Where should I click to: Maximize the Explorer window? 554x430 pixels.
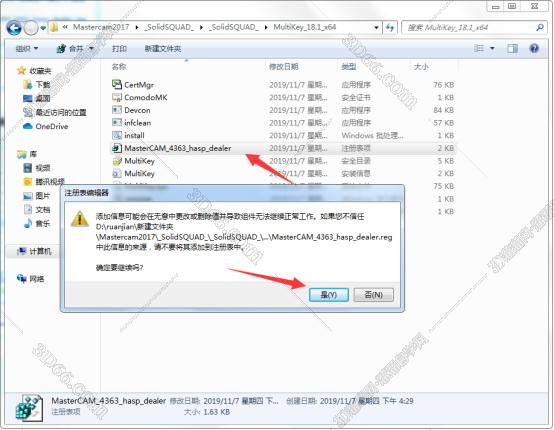point(512,7)
